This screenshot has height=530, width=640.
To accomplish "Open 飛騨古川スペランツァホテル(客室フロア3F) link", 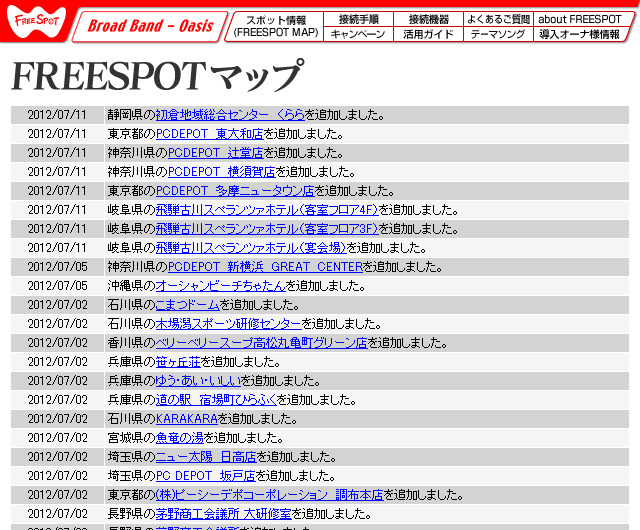I will point(267,229).
